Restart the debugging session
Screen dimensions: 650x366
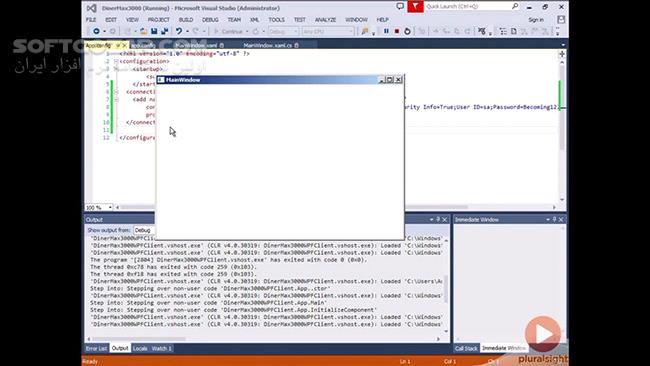(407, 31)
